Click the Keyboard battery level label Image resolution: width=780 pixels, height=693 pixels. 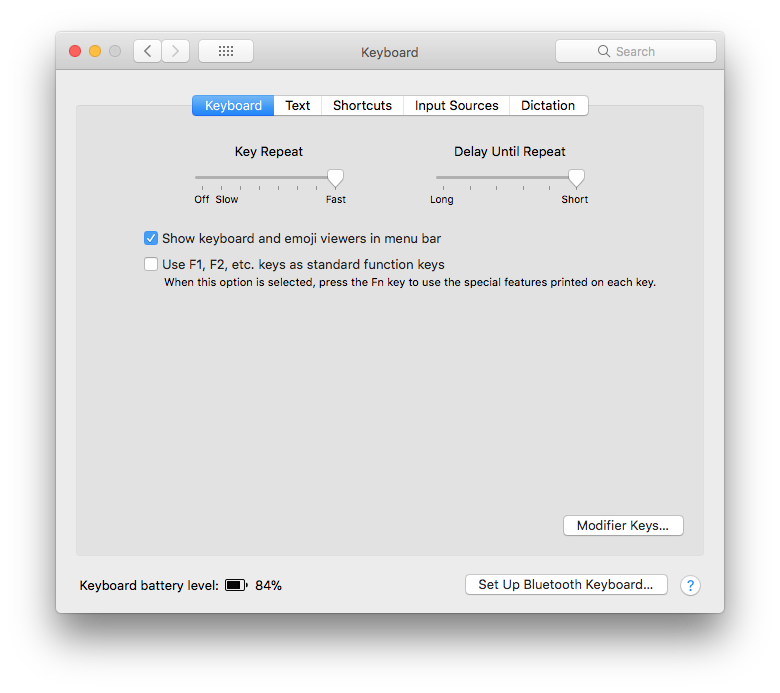coord(149,586)
